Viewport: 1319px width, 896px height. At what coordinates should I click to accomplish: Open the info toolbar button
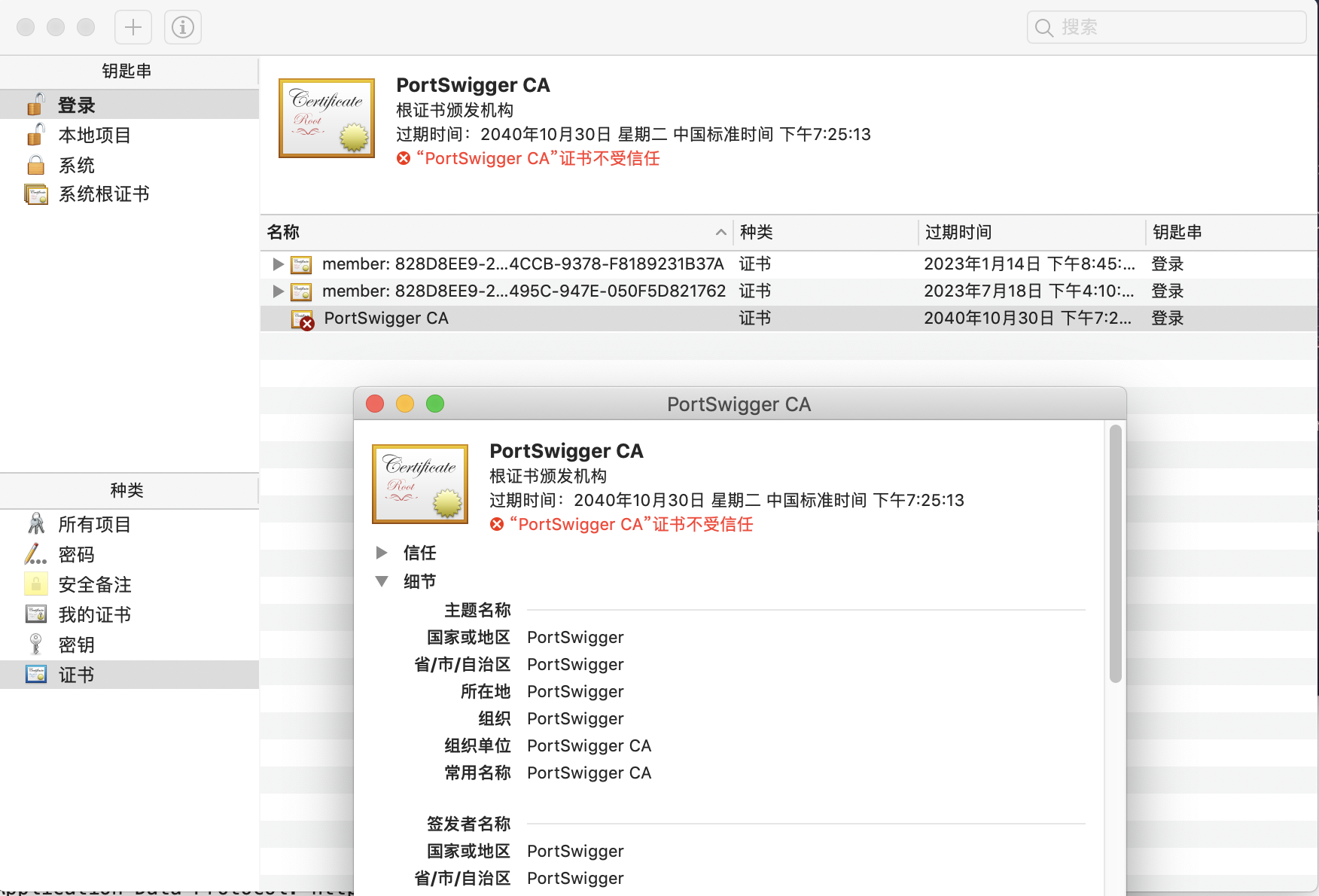[x=182, y=28]
